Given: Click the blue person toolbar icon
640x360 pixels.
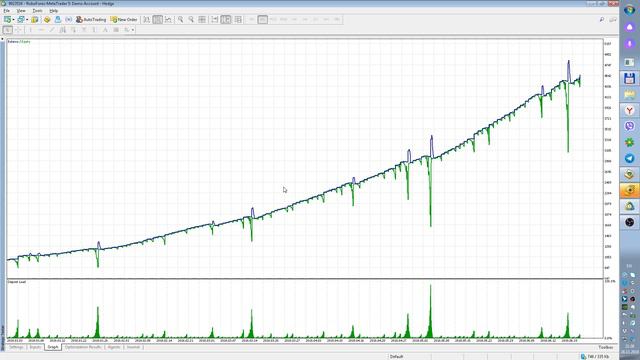Looking at the screenshot, I should [x=58, y=20].
